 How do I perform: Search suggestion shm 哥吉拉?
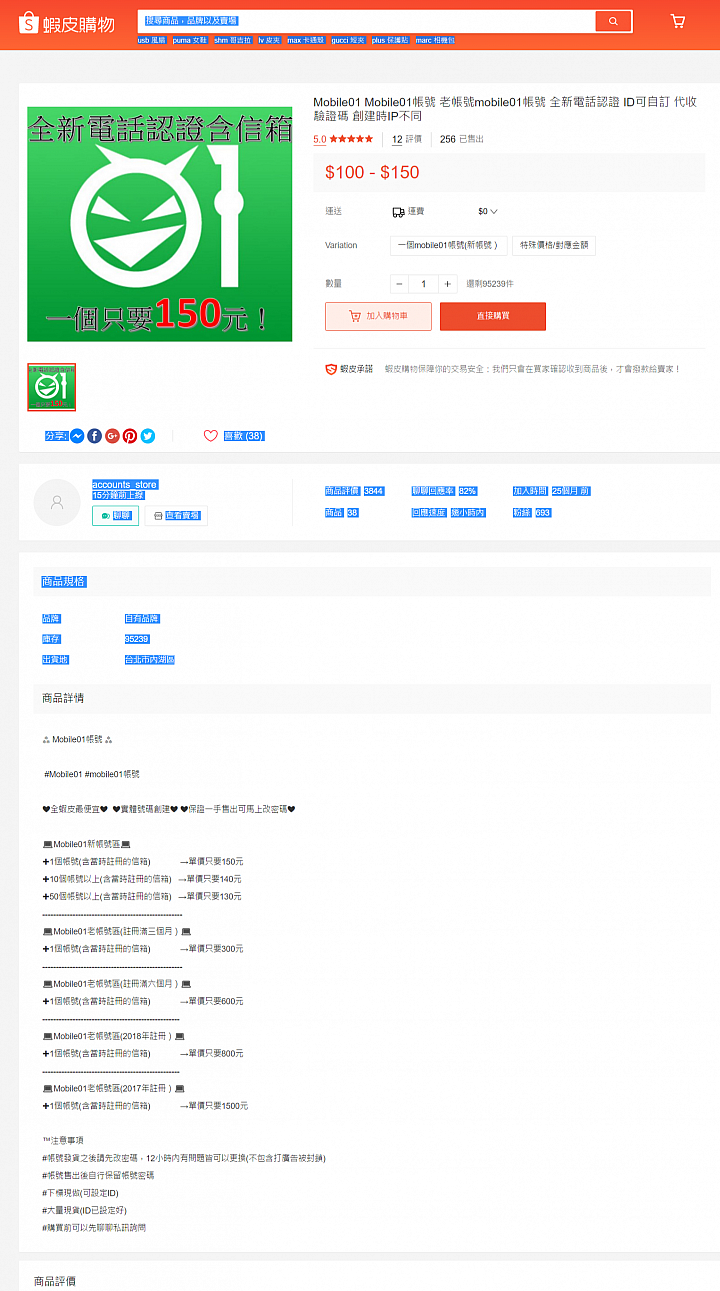(x=233, y=41)
